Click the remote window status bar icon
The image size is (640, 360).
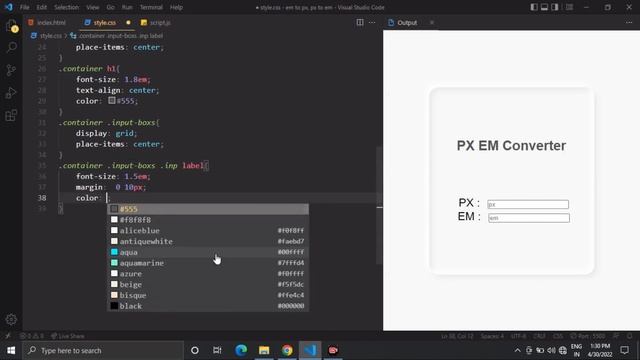click(x=8, y=336)
